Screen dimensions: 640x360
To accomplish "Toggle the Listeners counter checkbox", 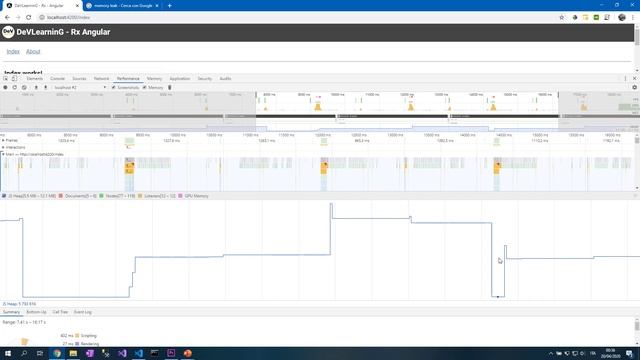I will [140, 196].
